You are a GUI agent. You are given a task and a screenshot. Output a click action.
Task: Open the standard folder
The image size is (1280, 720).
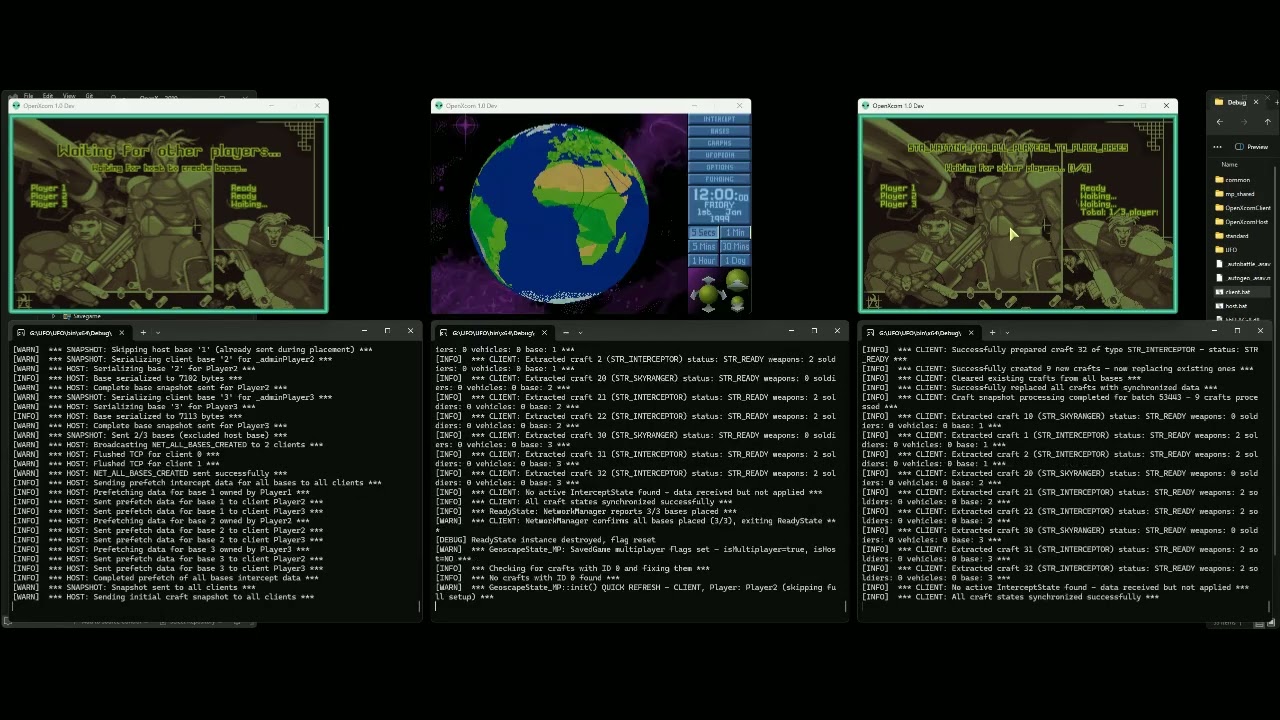pos(1237,236)
